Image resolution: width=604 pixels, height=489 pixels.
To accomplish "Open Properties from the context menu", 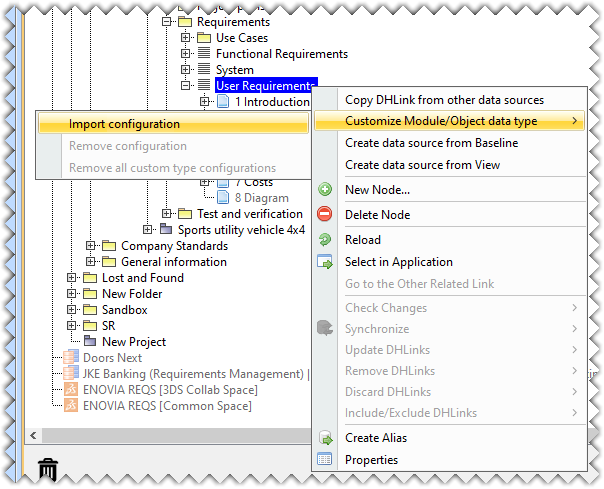I will 450,460.
